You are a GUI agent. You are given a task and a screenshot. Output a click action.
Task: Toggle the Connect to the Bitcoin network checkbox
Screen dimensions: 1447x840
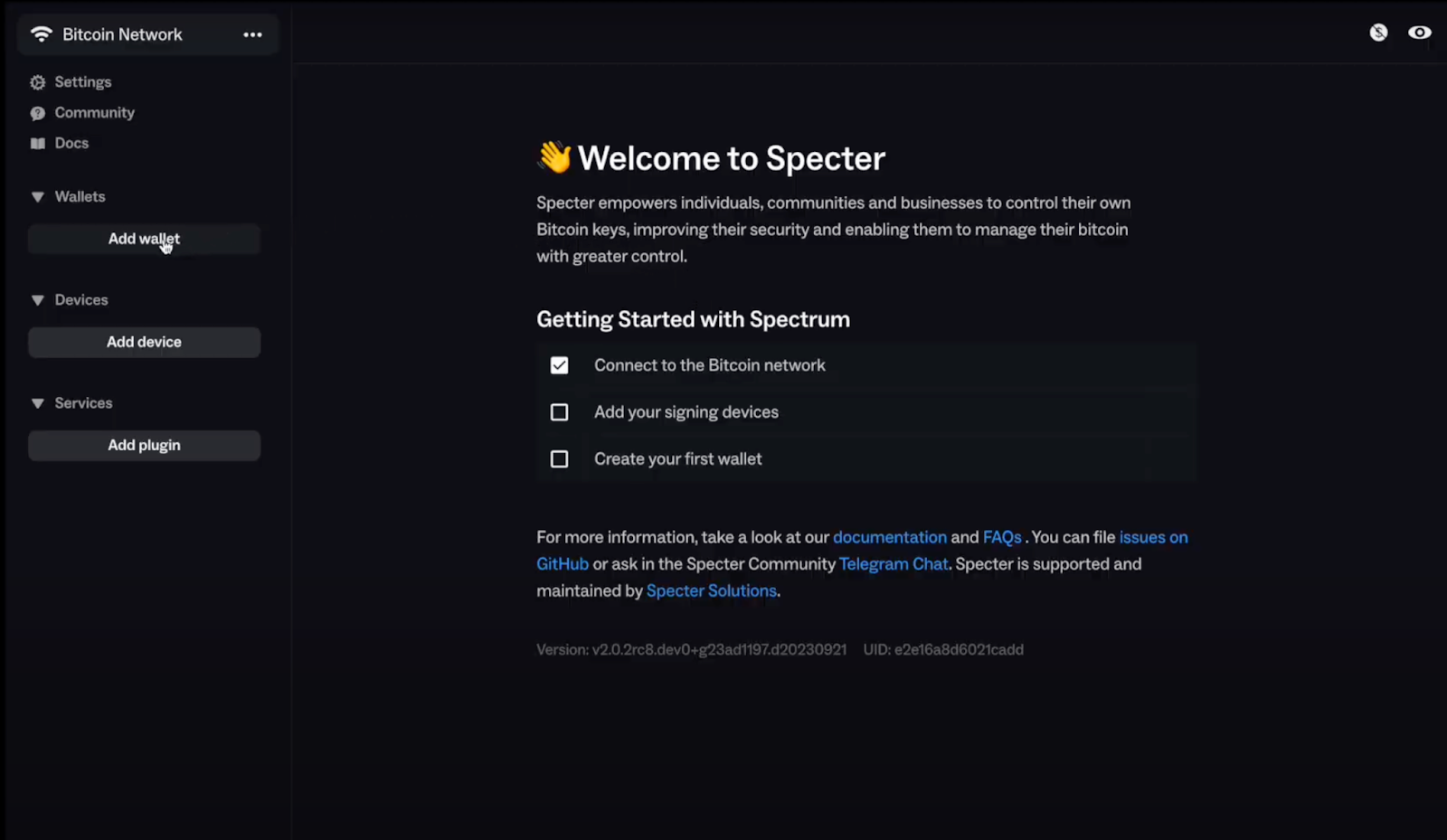tap(559, 365)
